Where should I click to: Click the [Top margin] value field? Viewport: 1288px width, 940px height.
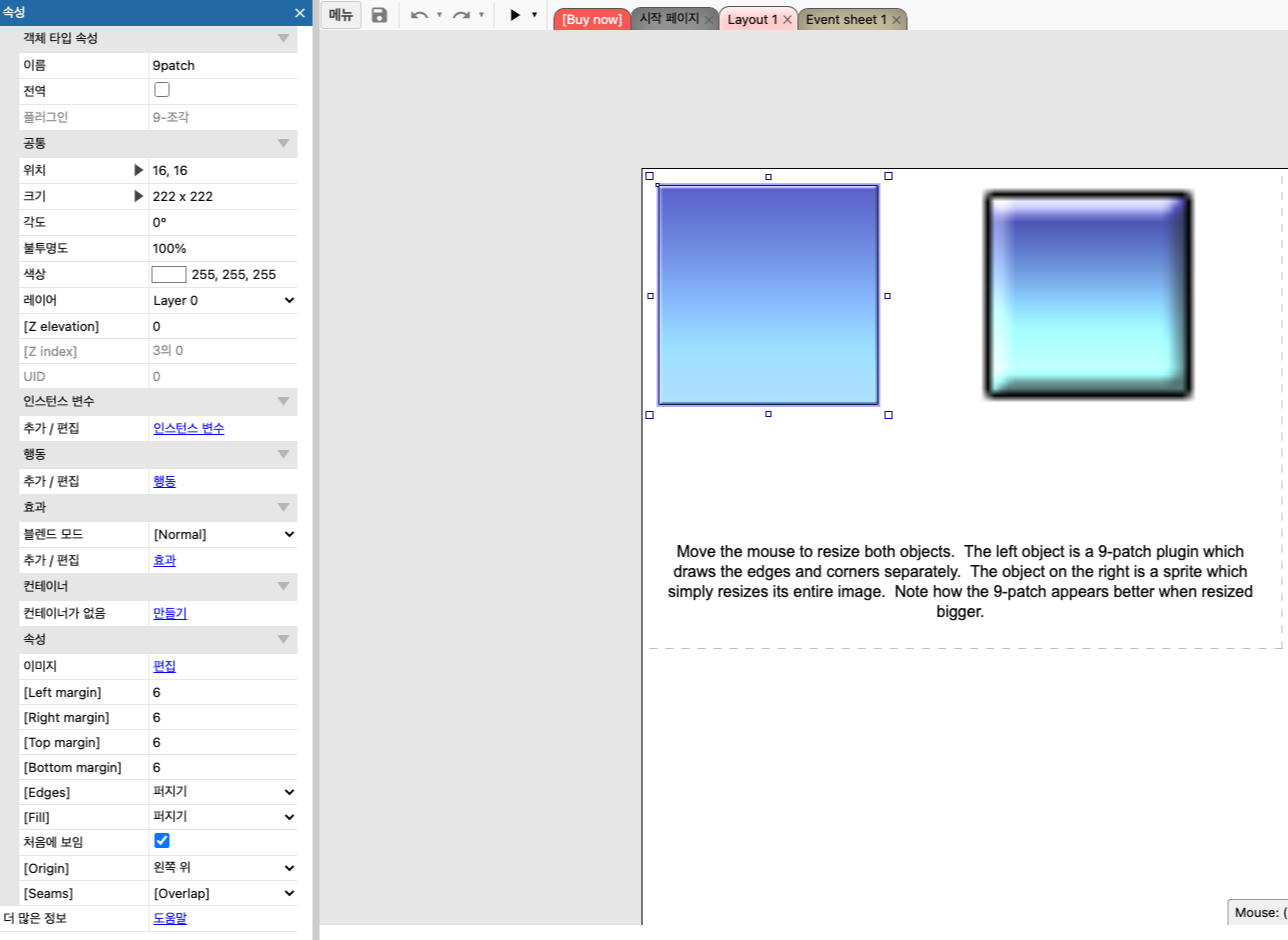pyautogui.click(x=223, y=743)
